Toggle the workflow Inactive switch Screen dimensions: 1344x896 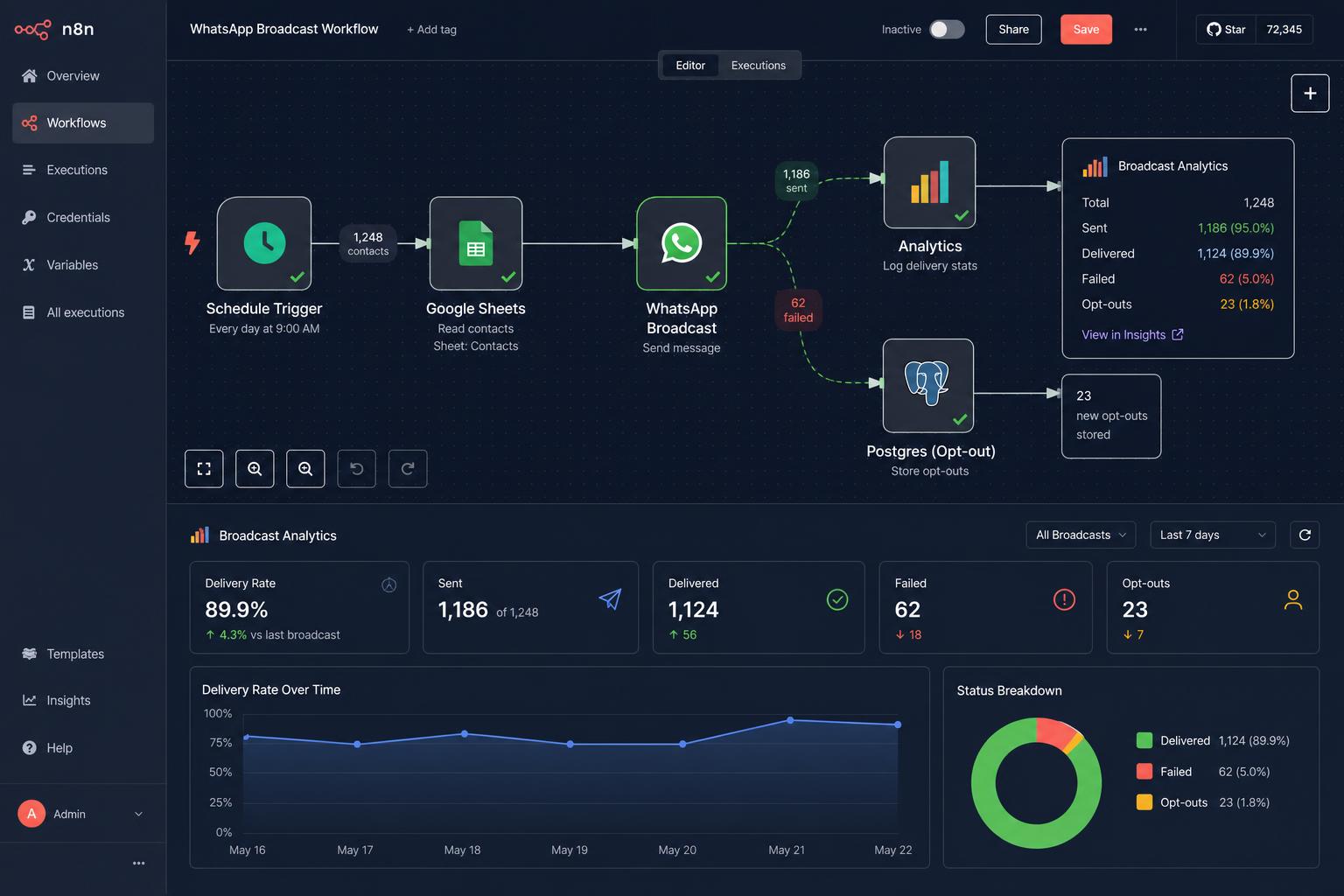pos(947,29)
